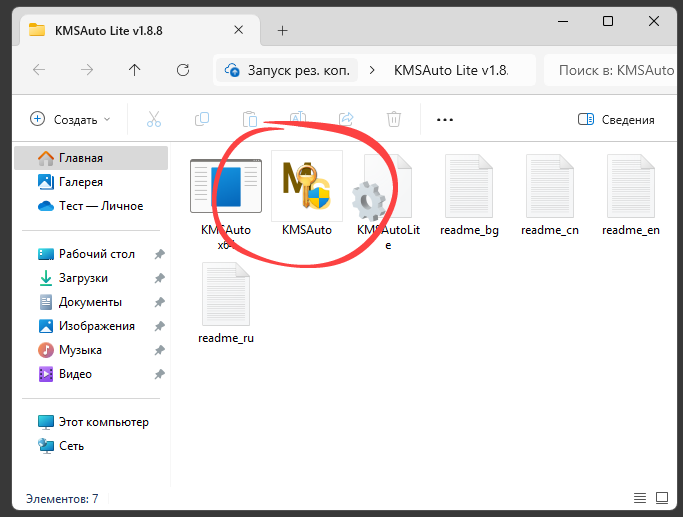The height and width of the screenshot is (517, 683).
Task: Open the Создать dropdown menu
Action: 70,119
